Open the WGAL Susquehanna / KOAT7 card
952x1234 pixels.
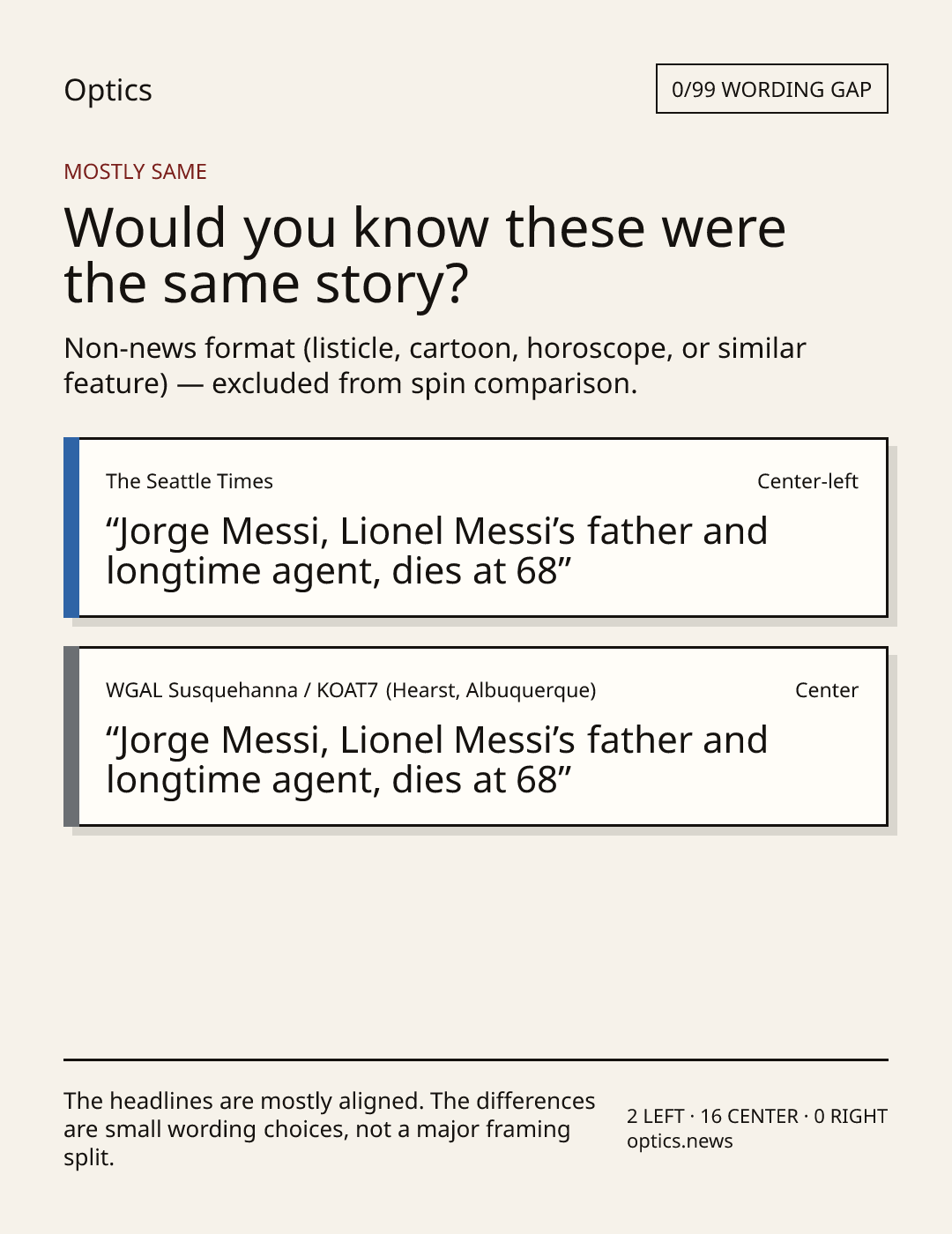pyautogui.click(x=475, y=736)
